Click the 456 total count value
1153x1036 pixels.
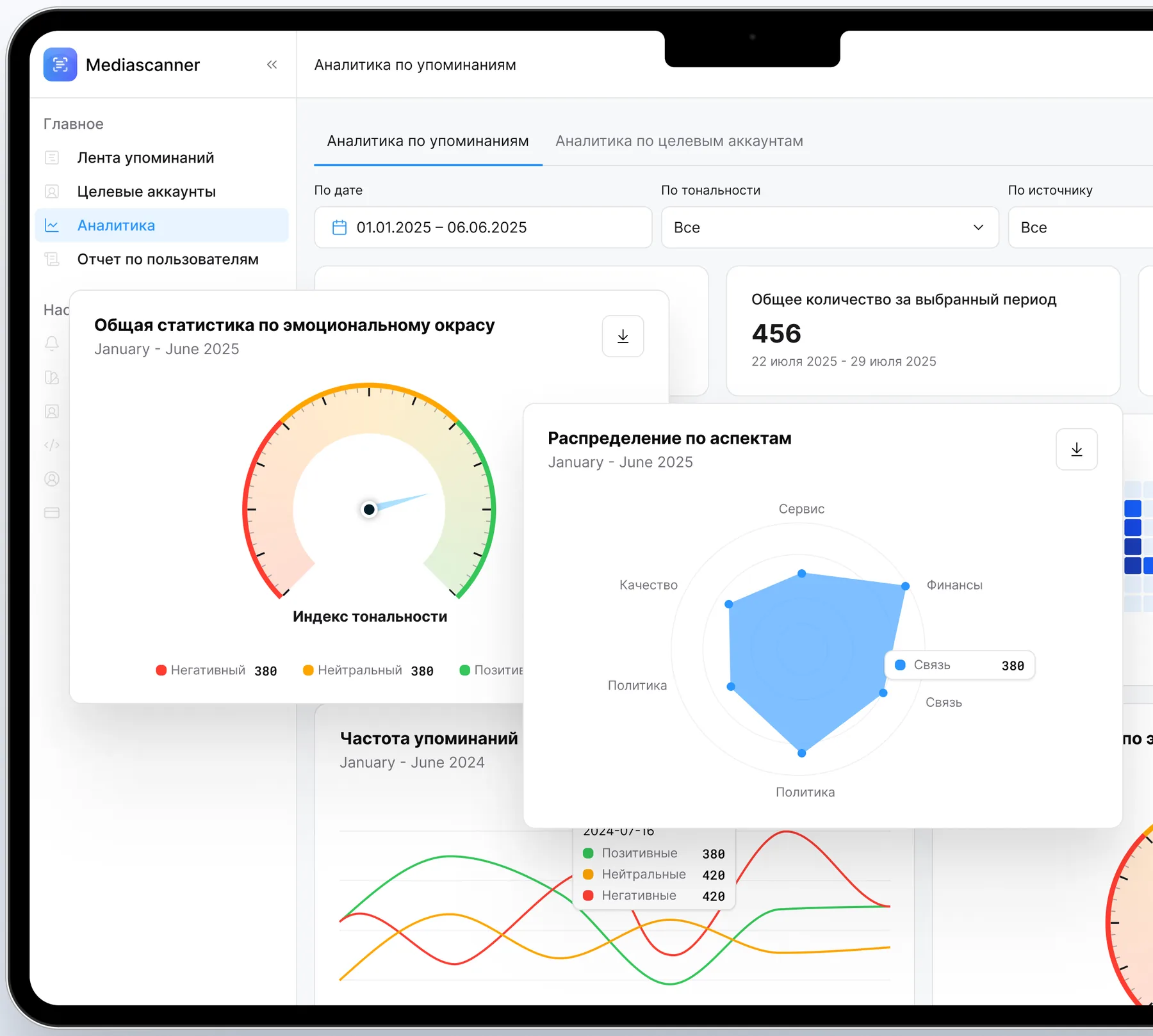pyautogui.click(x=776, y=334)
